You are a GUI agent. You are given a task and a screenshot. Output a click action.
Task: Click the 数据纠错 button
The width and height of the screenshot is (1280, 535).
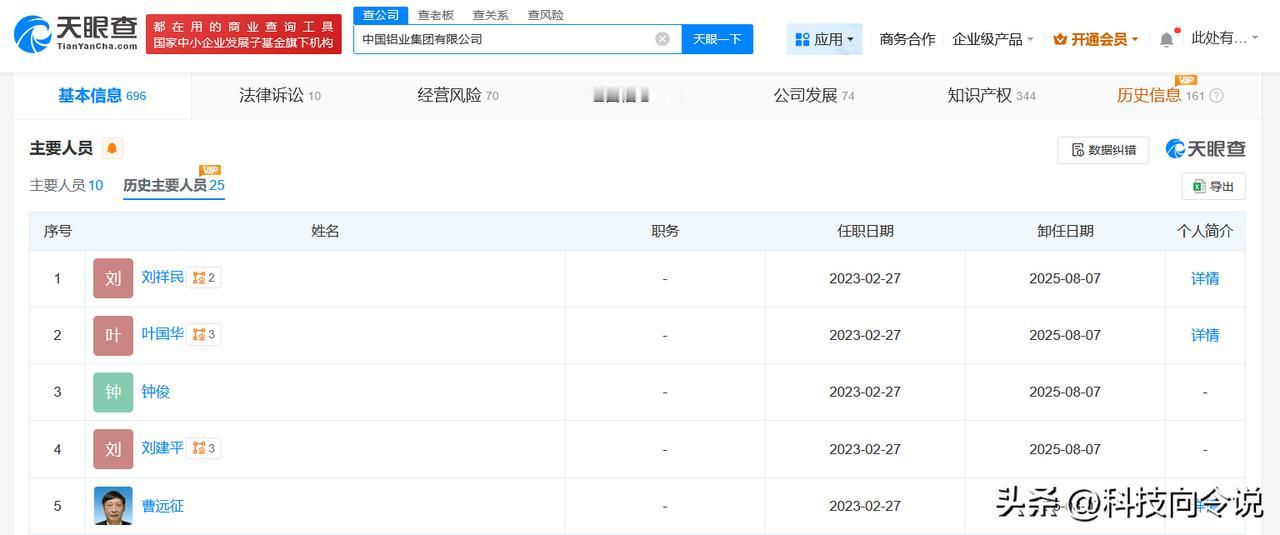click(x=1103, y=150)
